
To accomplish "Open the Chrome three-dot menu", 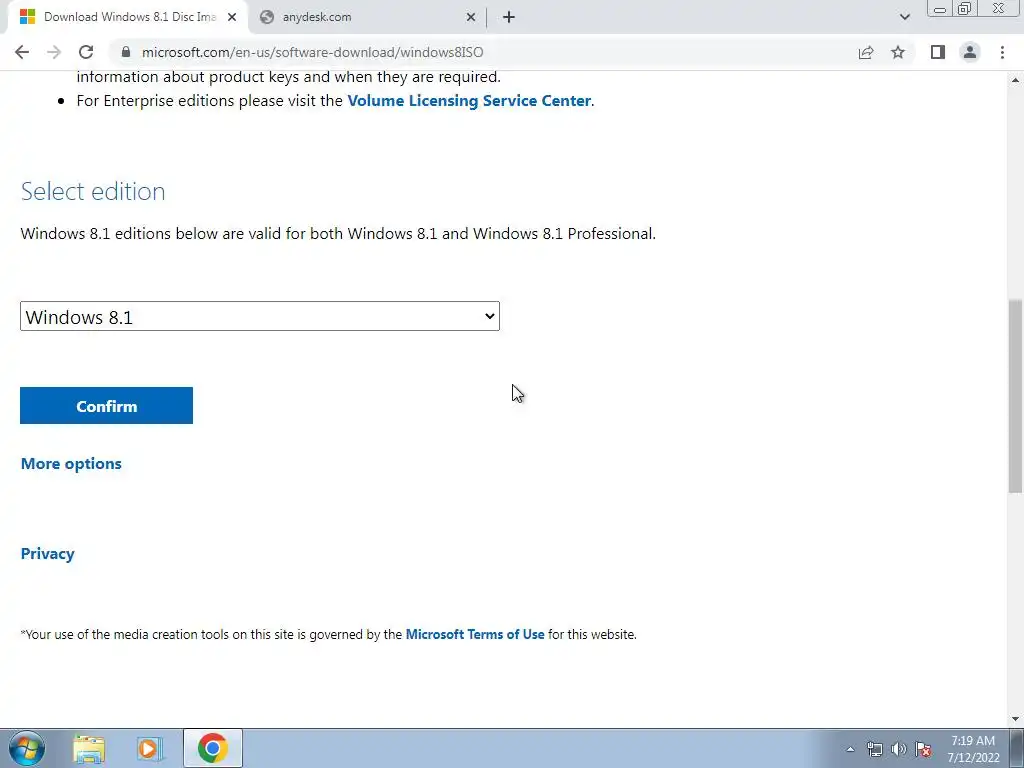I will 1002,52.
